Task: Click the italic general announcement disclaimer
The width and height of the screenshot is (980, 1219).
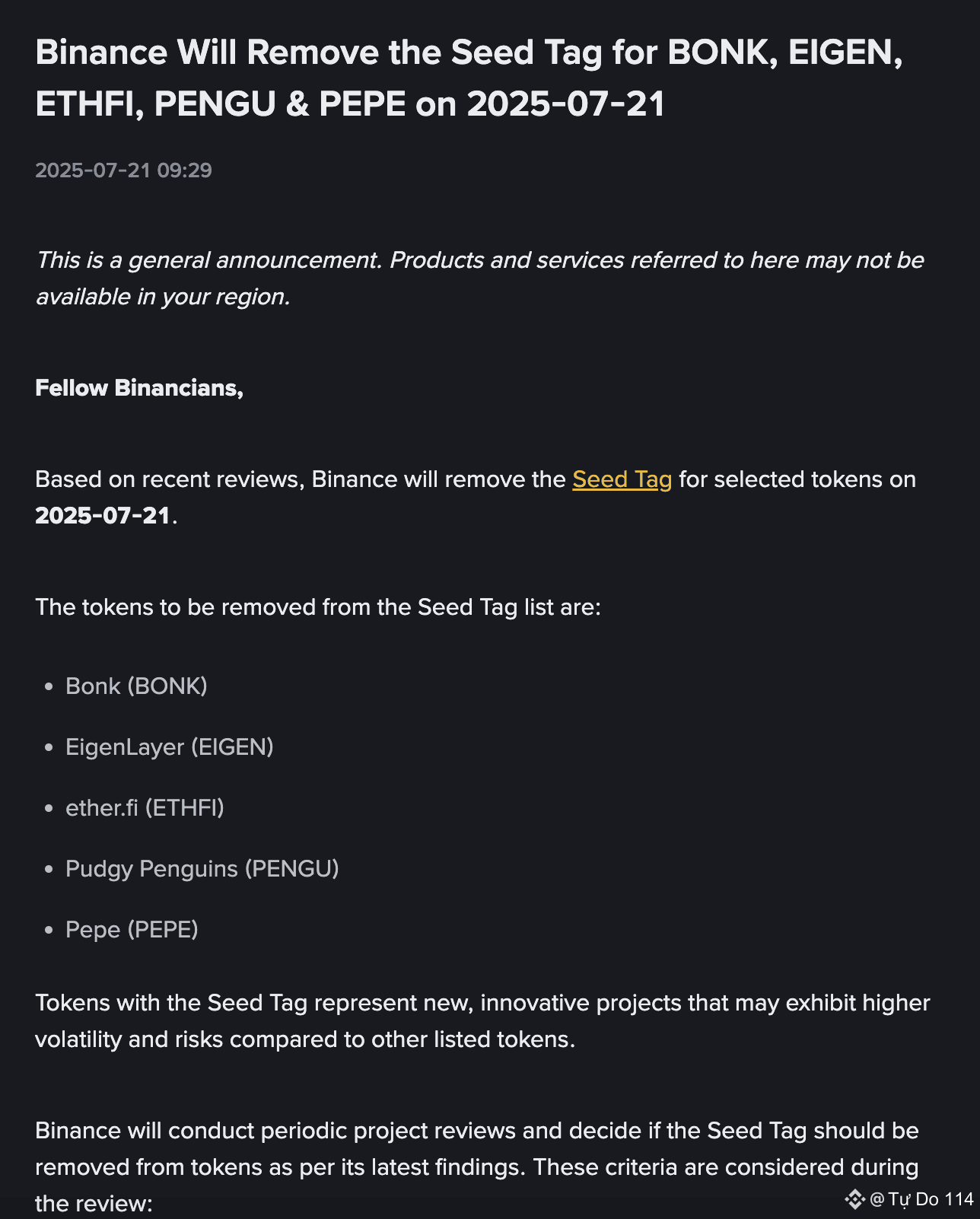Action: (479, 278)
